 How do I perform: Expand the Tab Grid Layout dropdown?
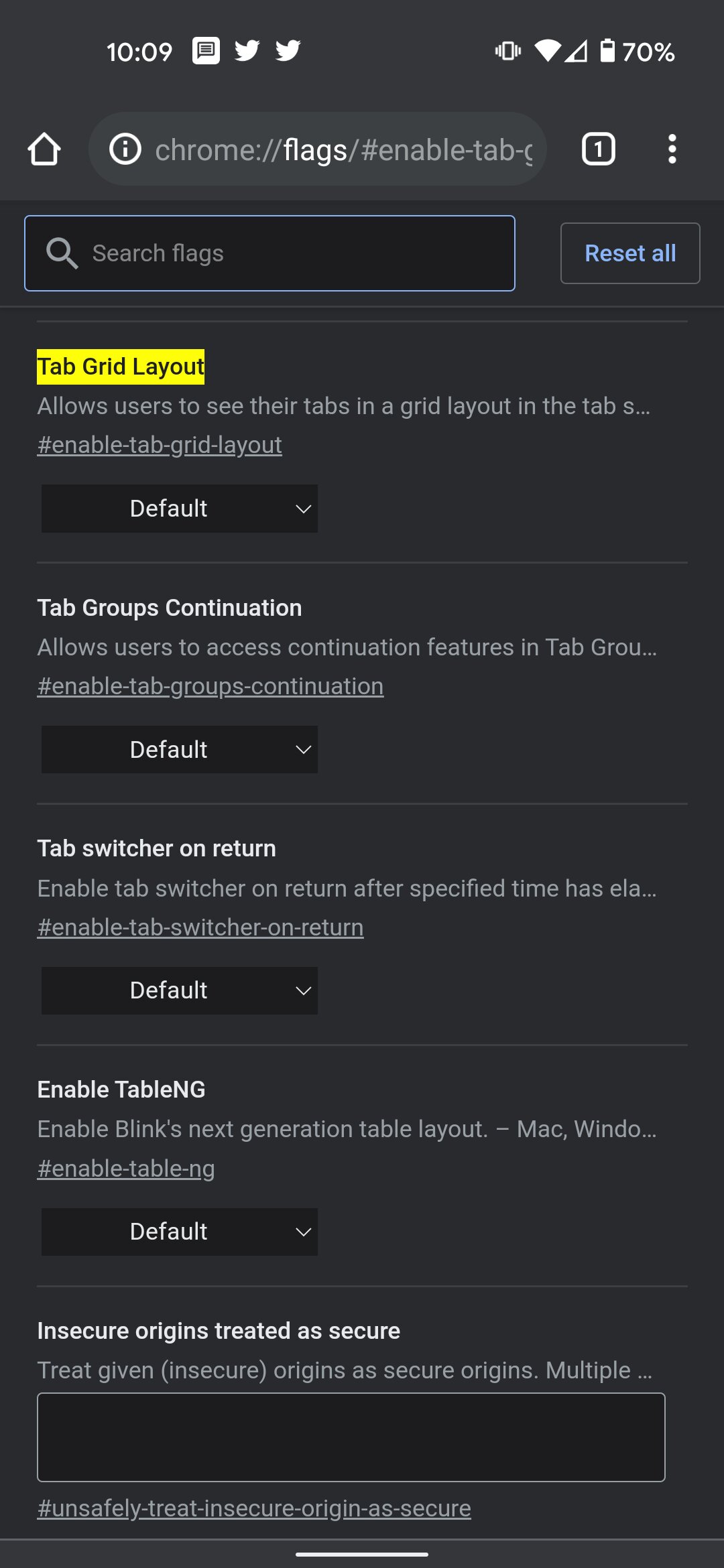coord(180,509)
